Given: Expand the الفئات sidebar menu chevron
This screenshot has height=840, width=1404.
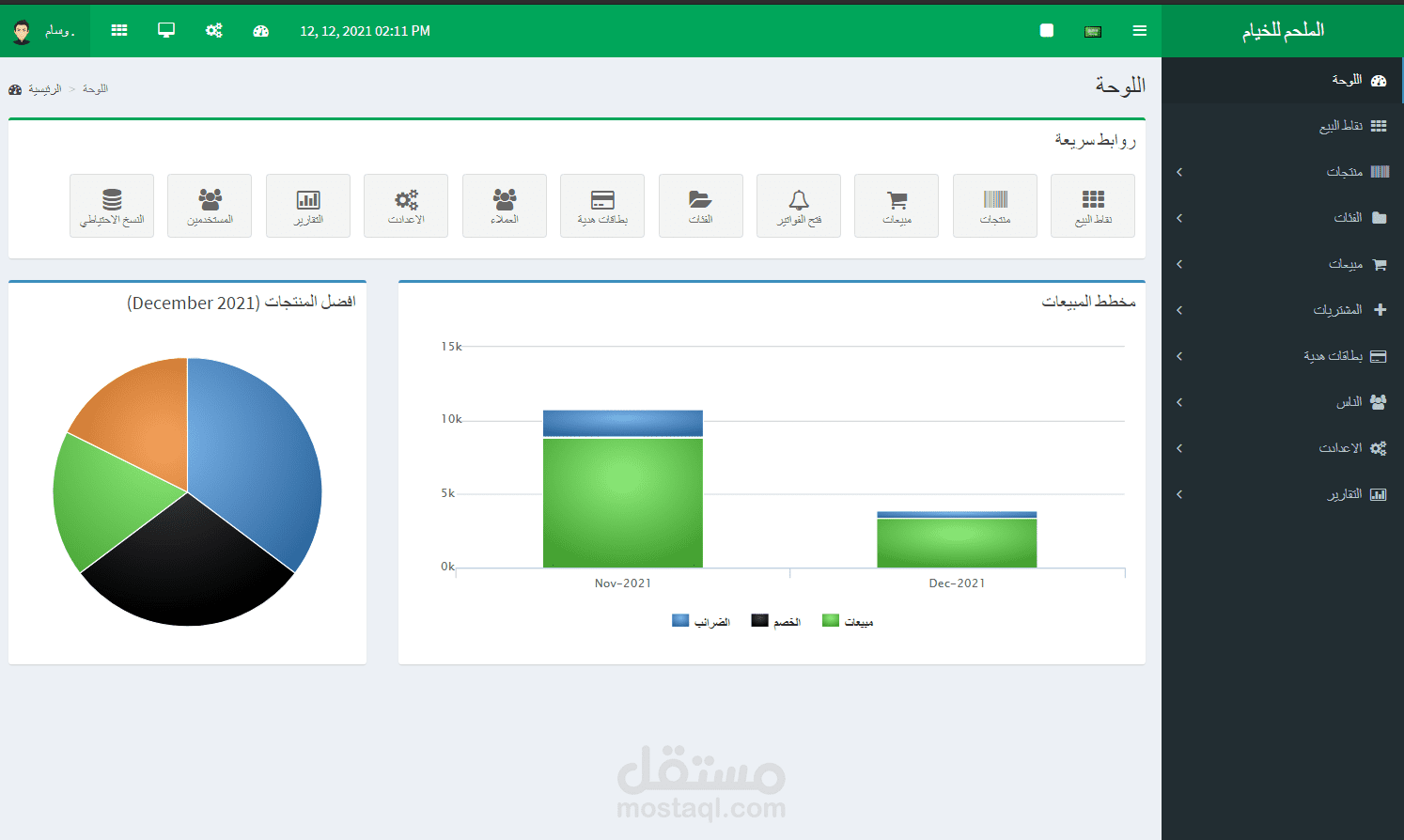Looking at the screenshot, I should [x=1179, y=218].
